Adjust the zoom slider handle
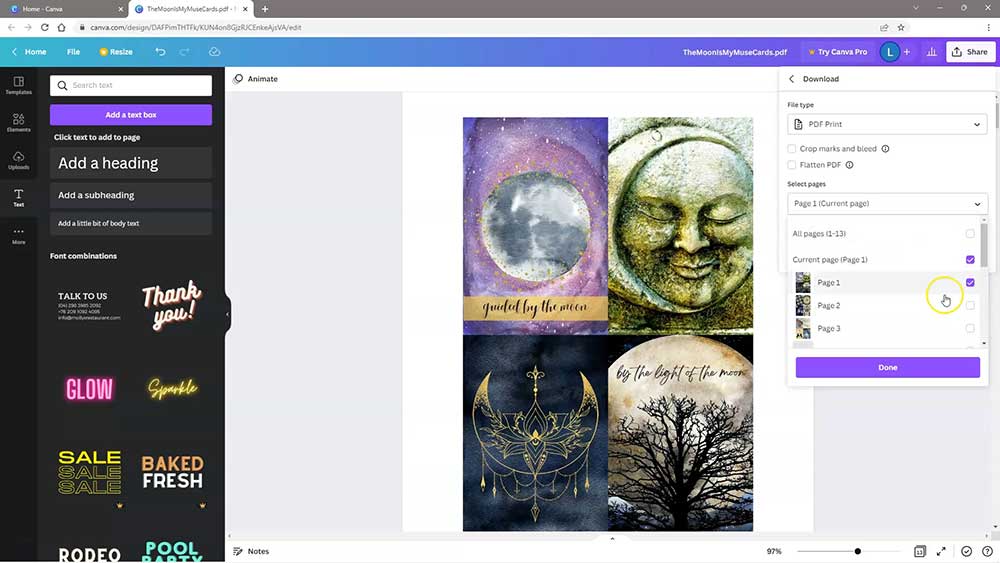This screenshot has height=563, width=1000. coord(857,552)
